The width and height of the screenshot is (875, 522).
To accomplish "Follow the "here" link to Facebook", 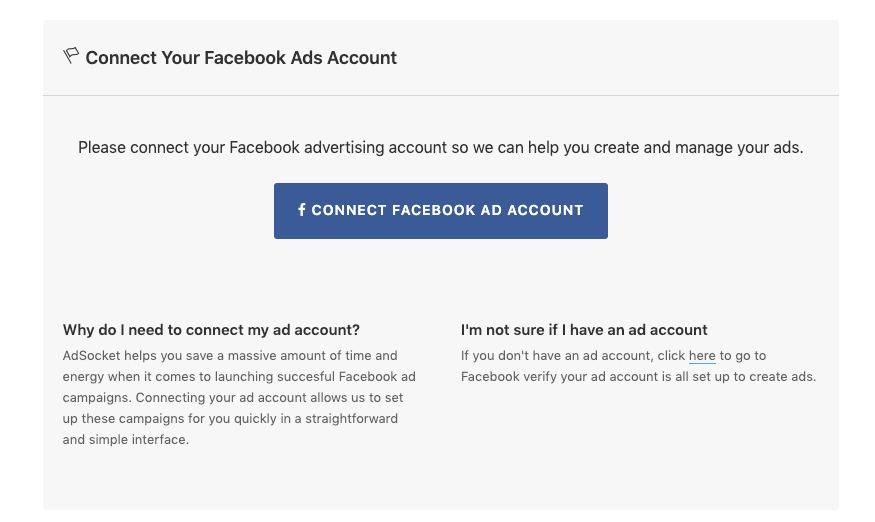I will pyautogui.click(x=702, y=356).
